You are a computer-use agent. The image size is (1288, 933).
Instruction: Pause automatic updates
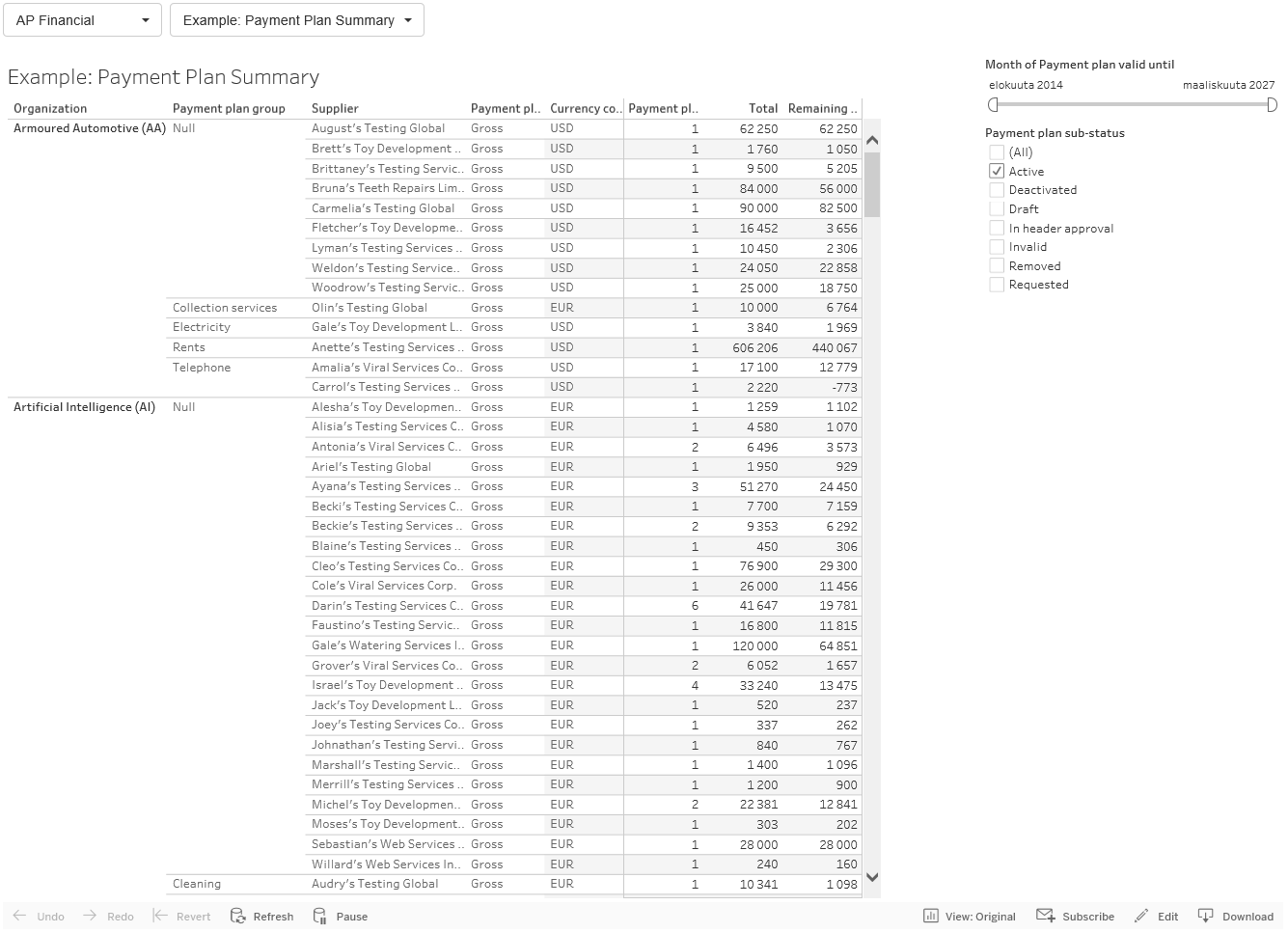tap(340, 916)
